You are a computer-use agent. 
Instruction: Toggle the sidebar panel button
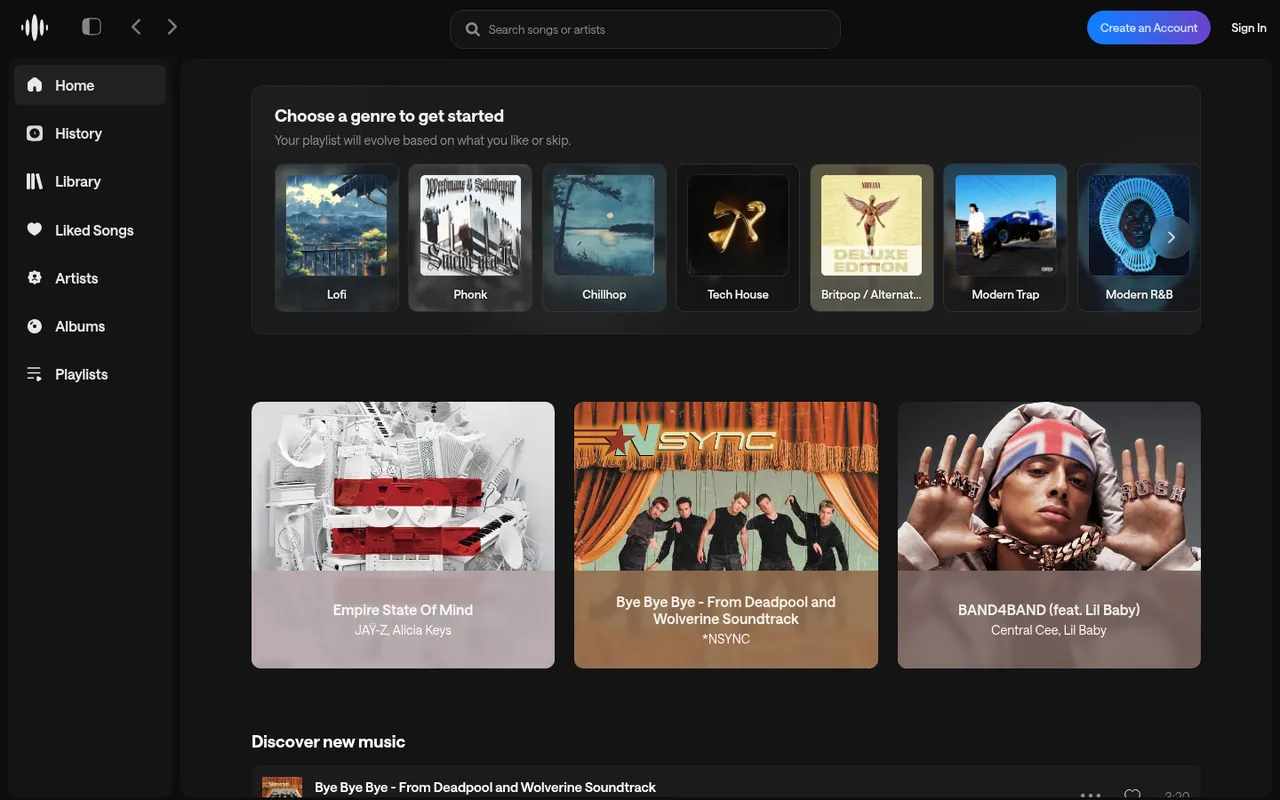pos(92,27)
